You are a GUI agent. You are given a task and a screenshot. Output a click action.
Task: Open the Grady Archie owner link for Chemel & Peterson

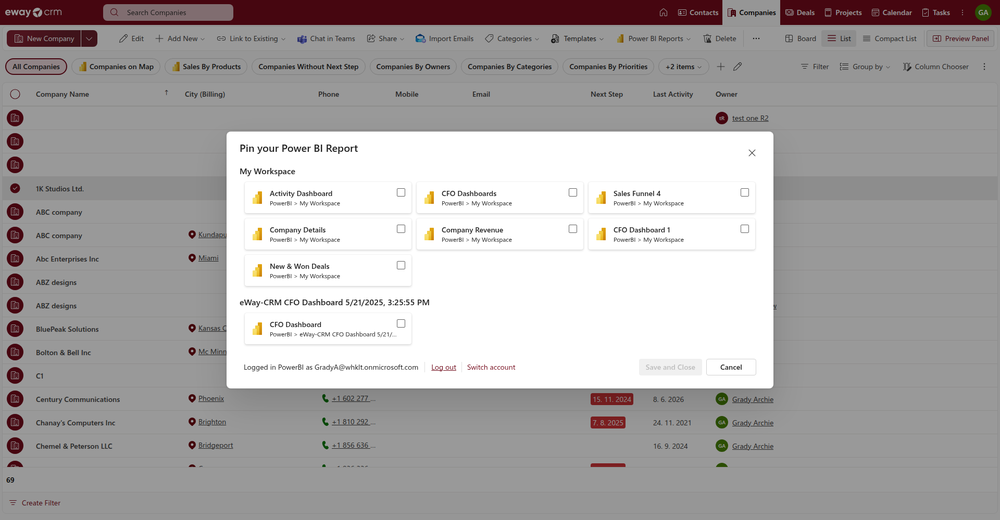click(x=753, y=446)
